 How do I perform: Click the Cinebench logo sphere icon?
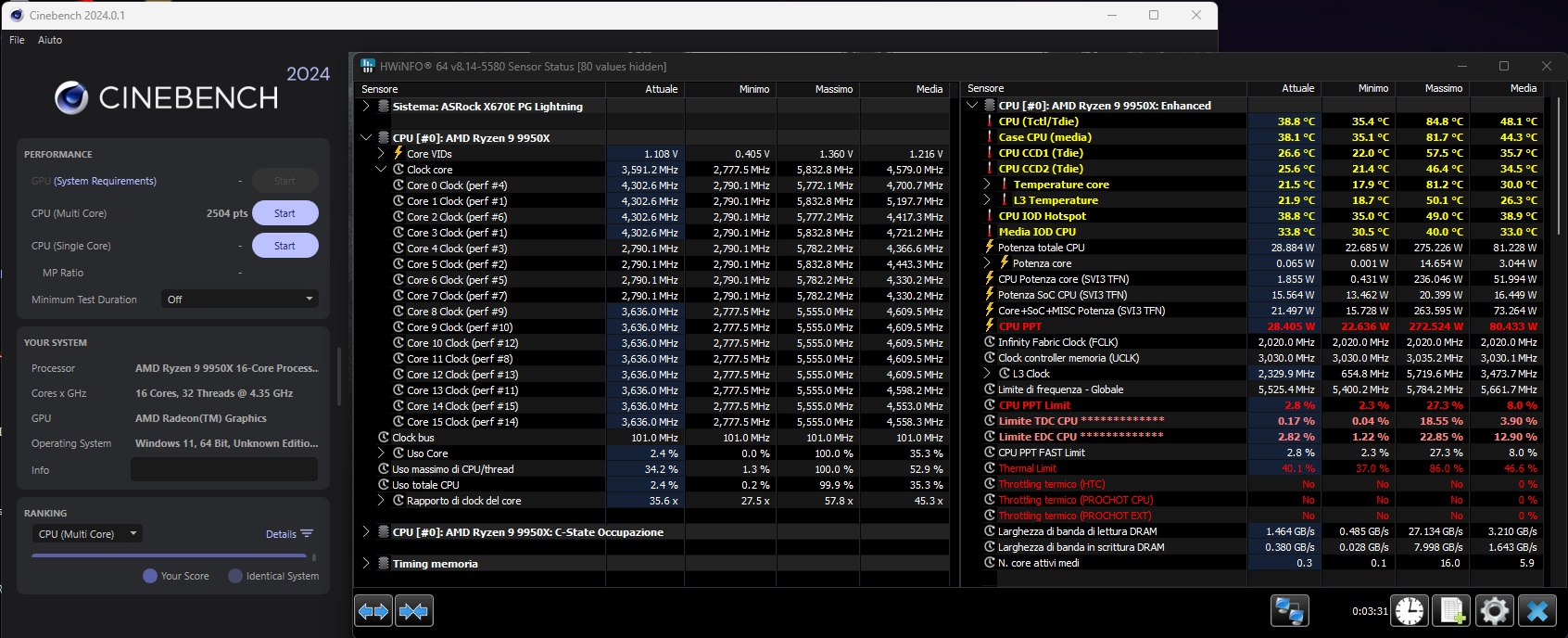click(71, 97)
